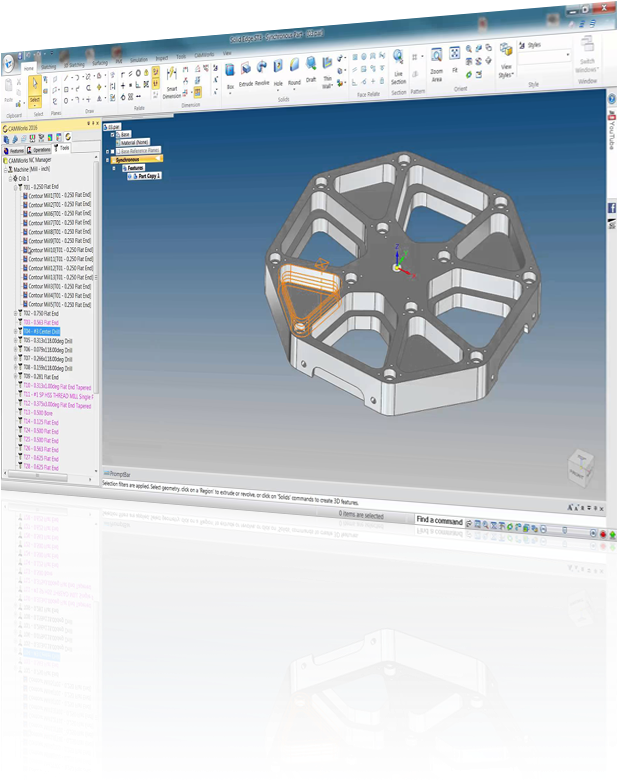
Task: Select the Revolve command
Action: [x=262, y=73]
